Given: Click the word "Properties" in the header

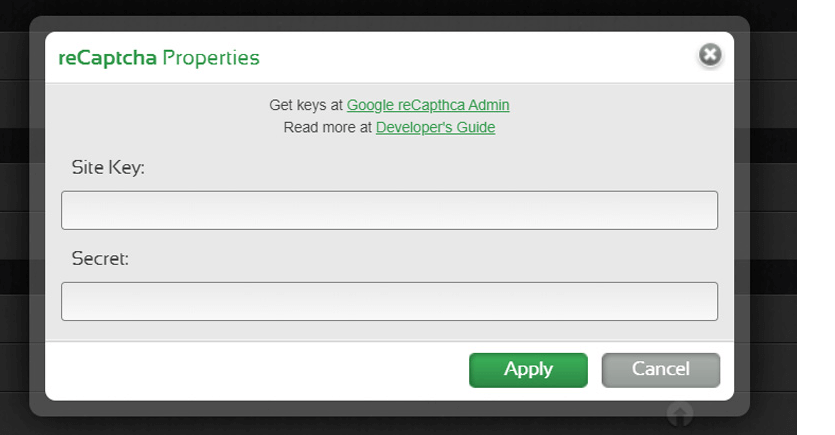Looking at the screenshot, I should [211, 58].
